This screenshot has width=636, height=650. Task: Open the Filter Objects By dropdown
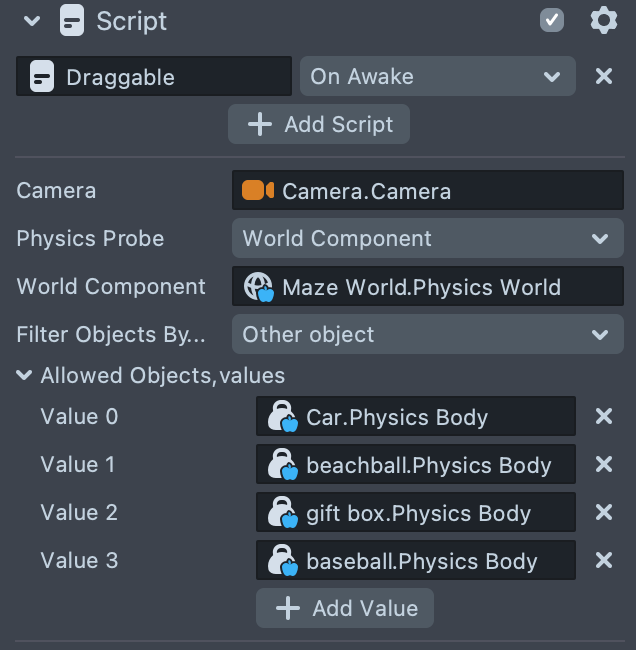(x=427, y=335)
